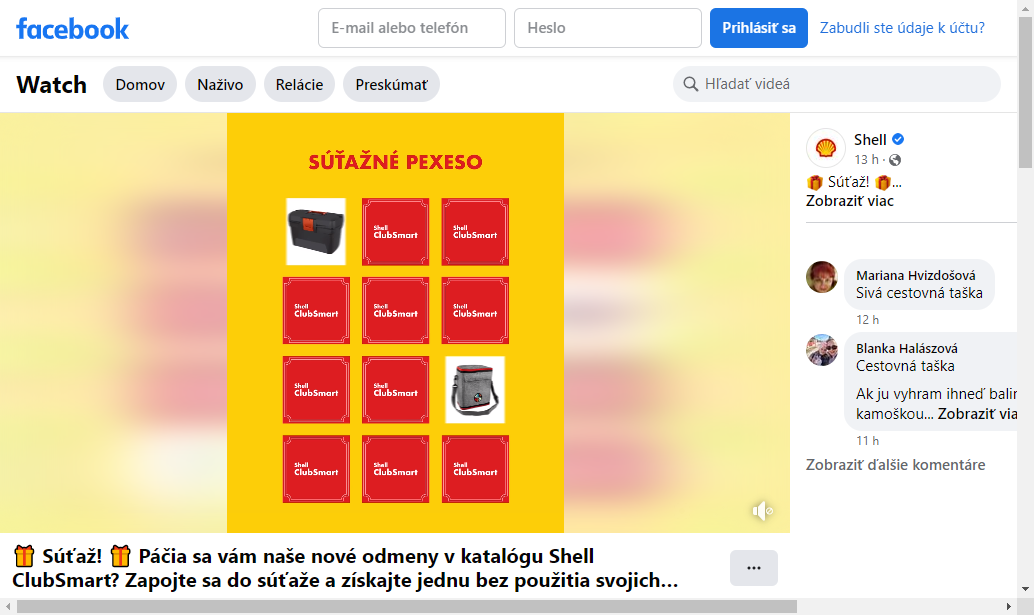Select the Relácie tab
Screen dimensions: 1034x615
click(299, 84)
